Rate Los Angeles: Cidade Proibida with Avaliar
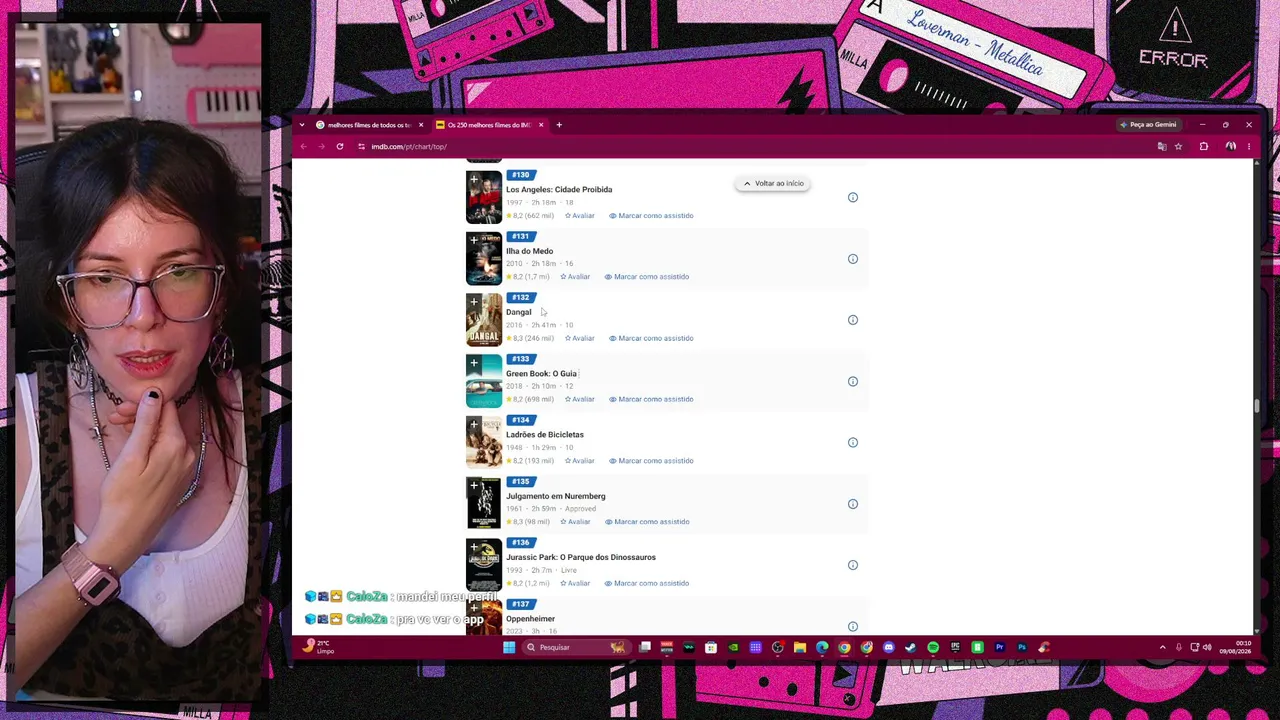This screenshot has height=720, width=1280. point(579,216)
